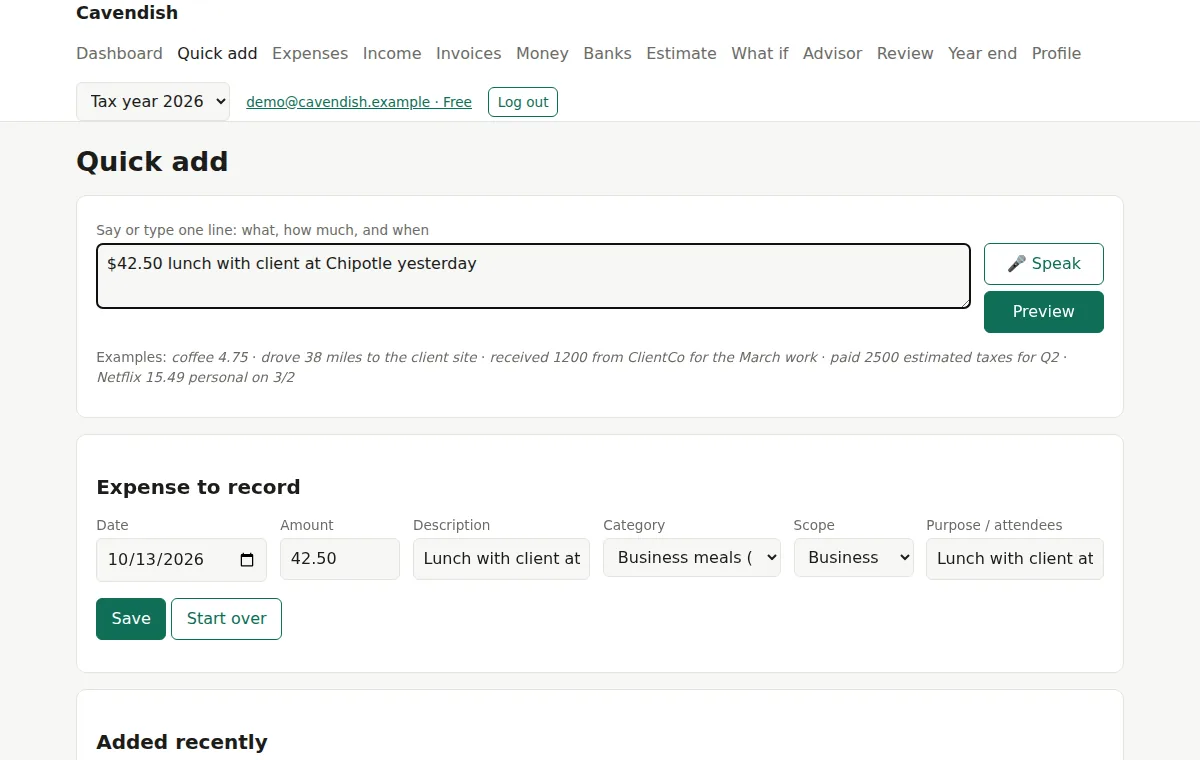The height and width of the screenshot is (760, 1200).
Task: Click the 'Quick add' page heading
Action: point(152,161)
